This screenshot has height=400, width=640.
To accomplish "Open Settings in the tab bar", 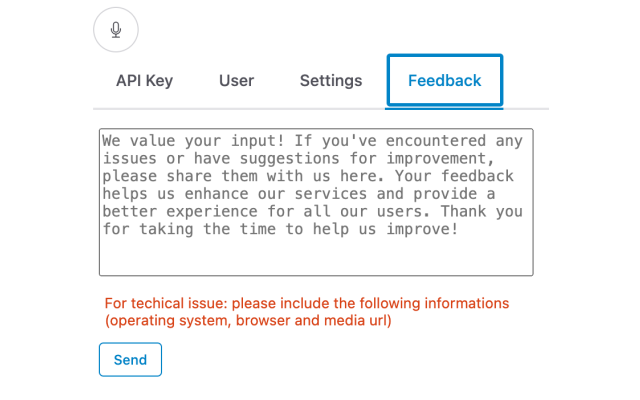I will [331, 81].
